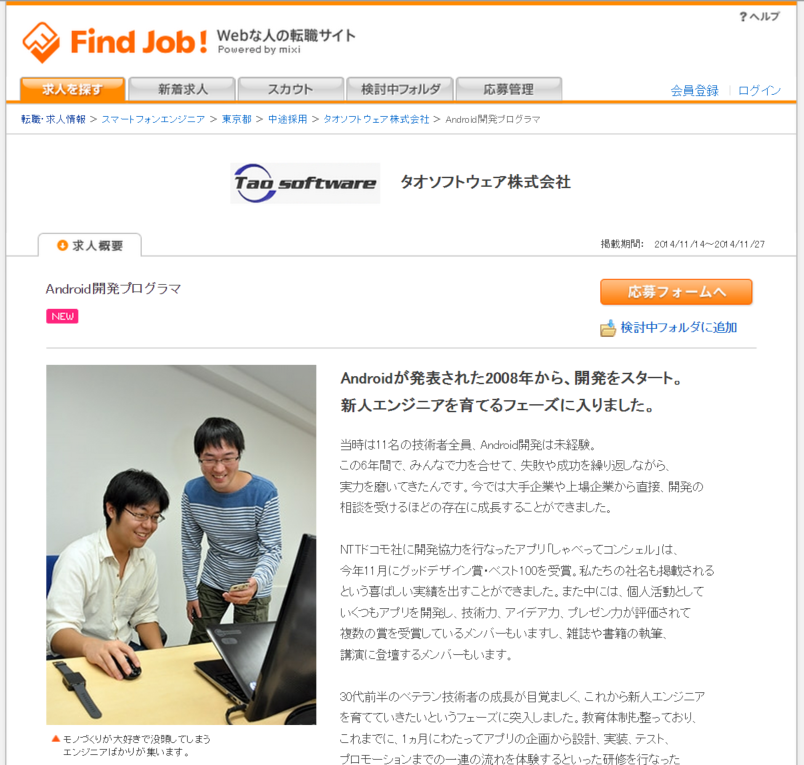Open the 会員登録 link

pyautogui.click(x=694, y=91)
